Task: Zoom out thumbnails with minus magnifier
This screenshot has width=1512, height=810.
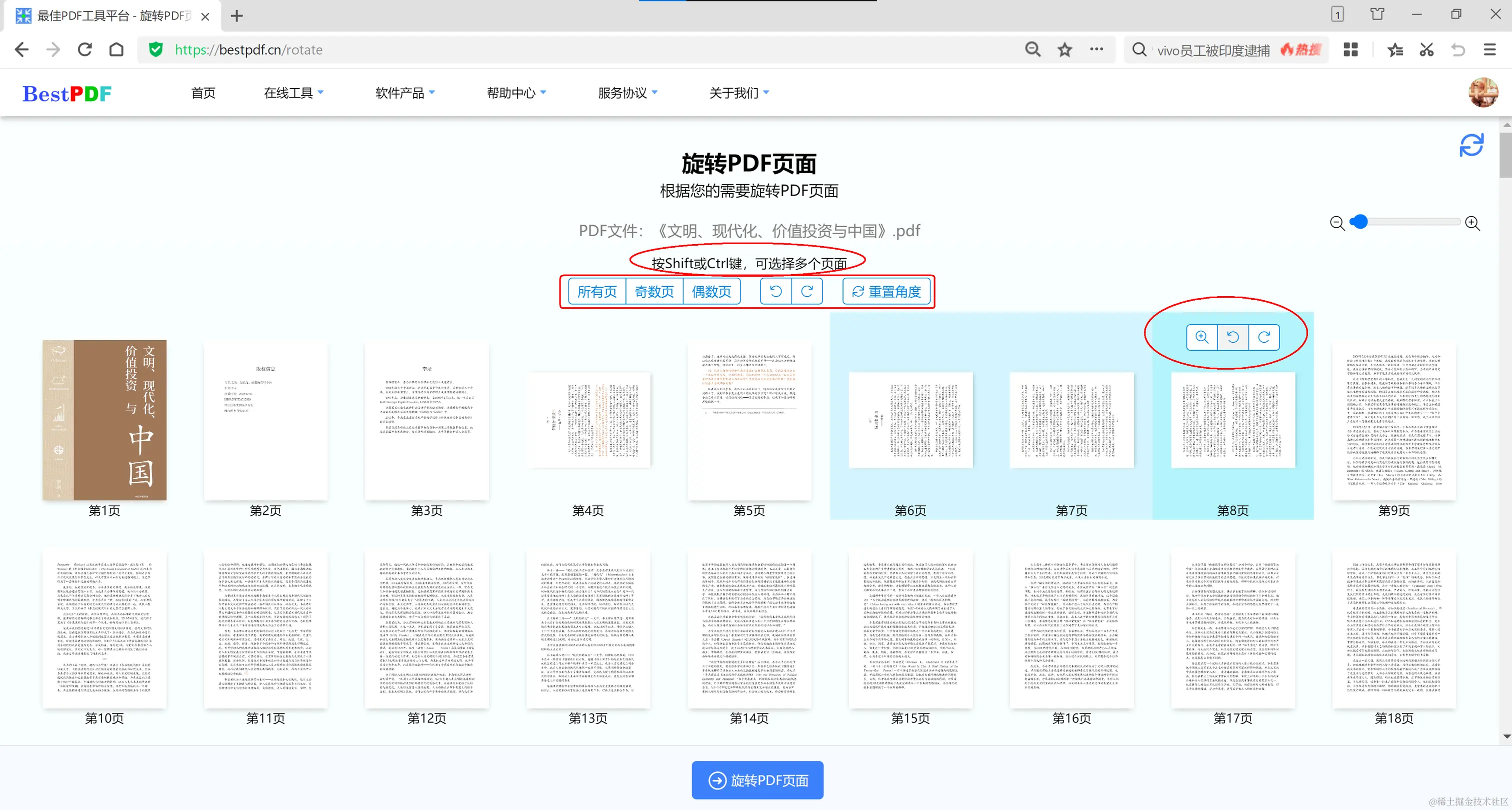Action: click(1337, 223)
